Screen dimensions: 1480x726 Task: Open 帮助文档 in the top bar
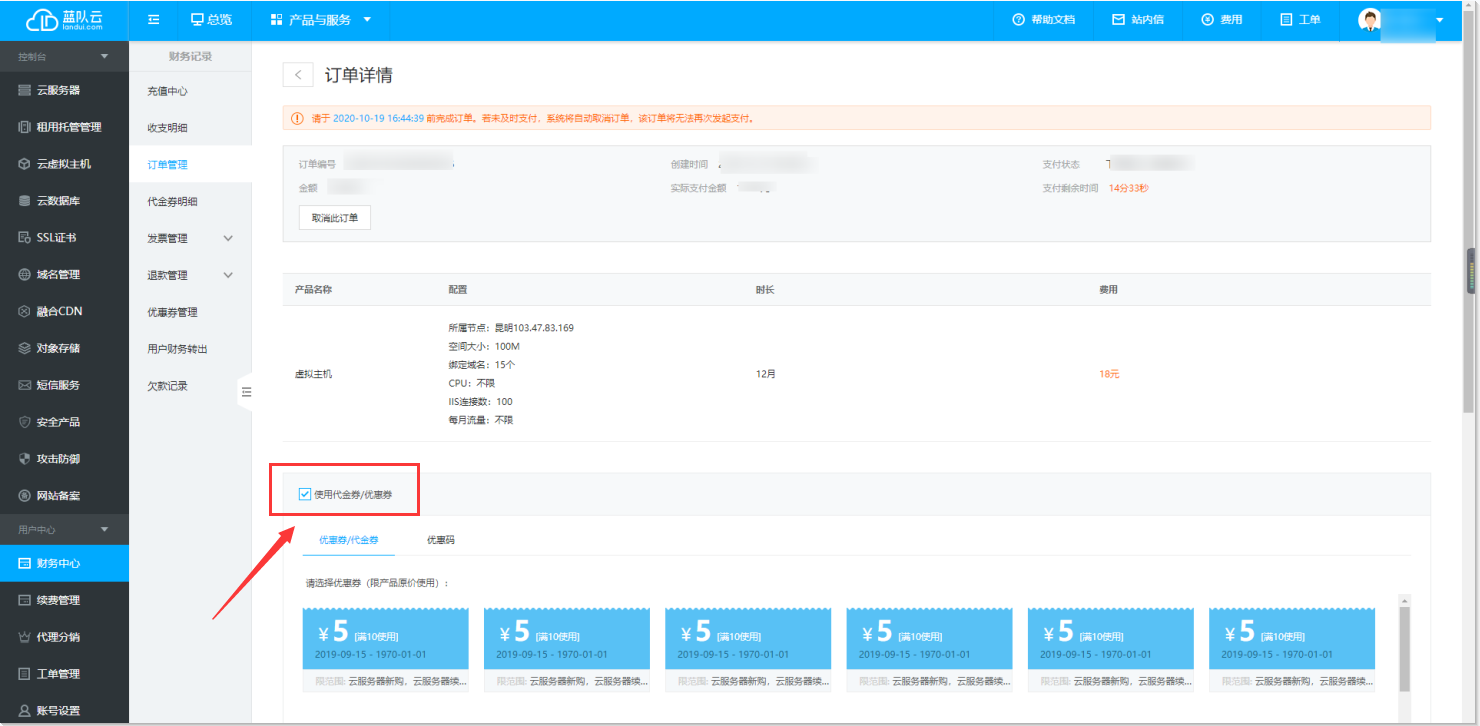tap(1043, 19)
